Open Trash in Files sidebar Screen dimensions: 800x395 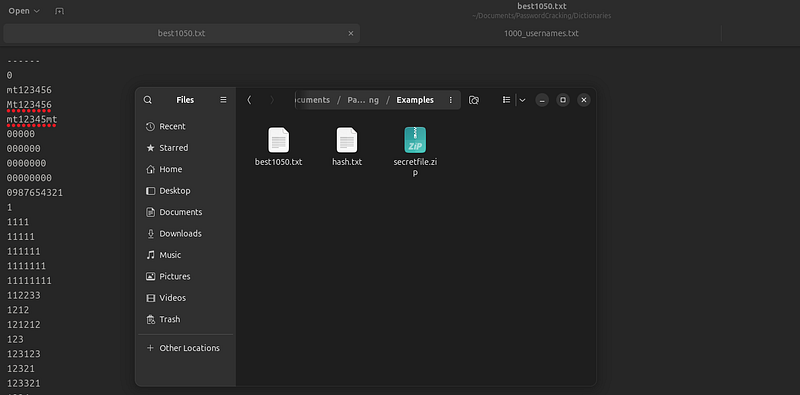tap(185, 319)
